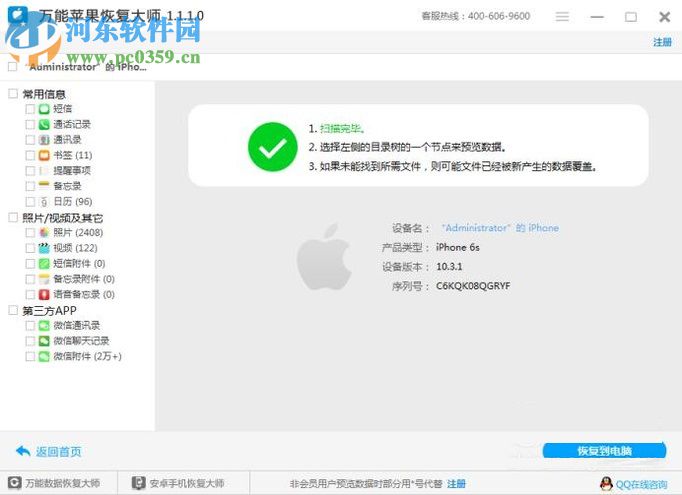Select the 微信通讯录 tree label

pos(77,325)
